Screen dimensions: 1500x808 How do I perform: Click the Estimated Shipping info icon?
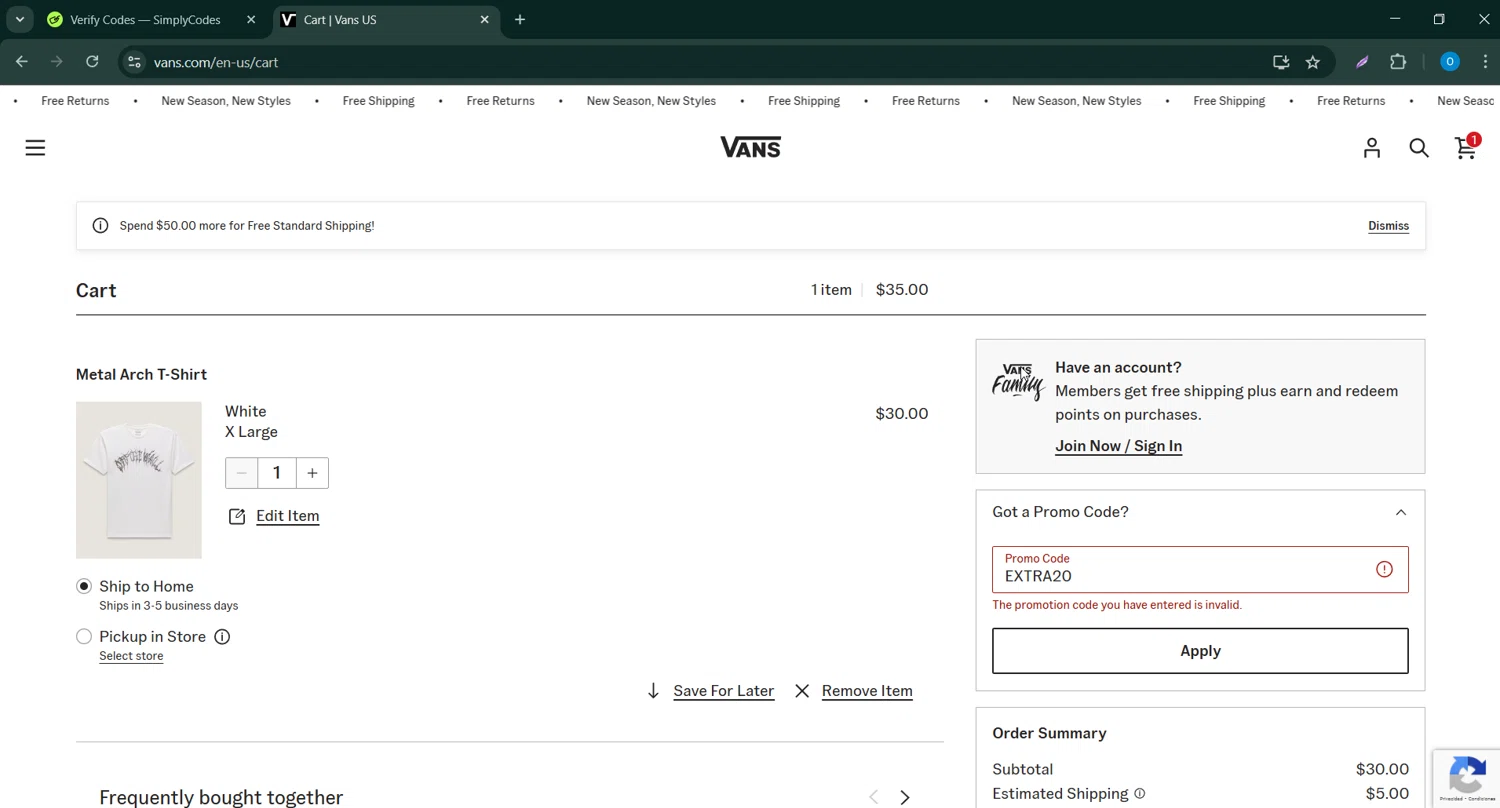[x=1139, y=794]
